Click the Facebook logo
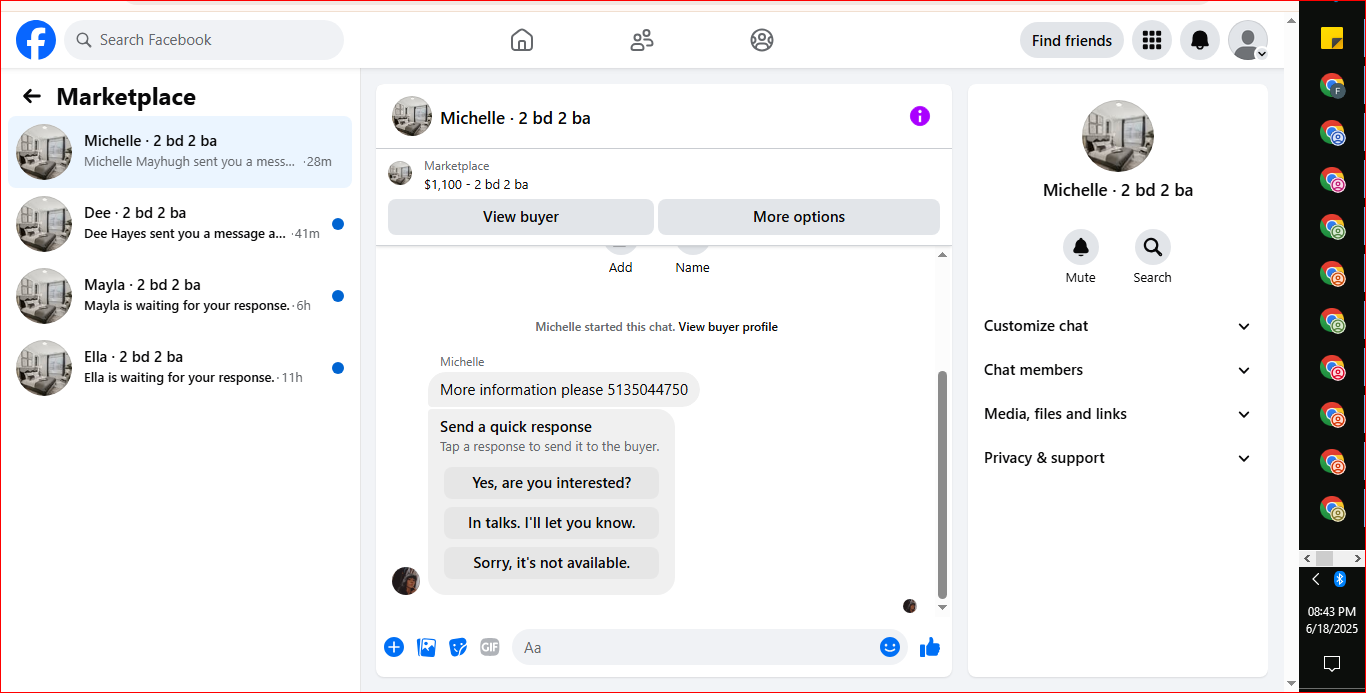The height and width of the screenshot is (693, 1366). [36, 40]
